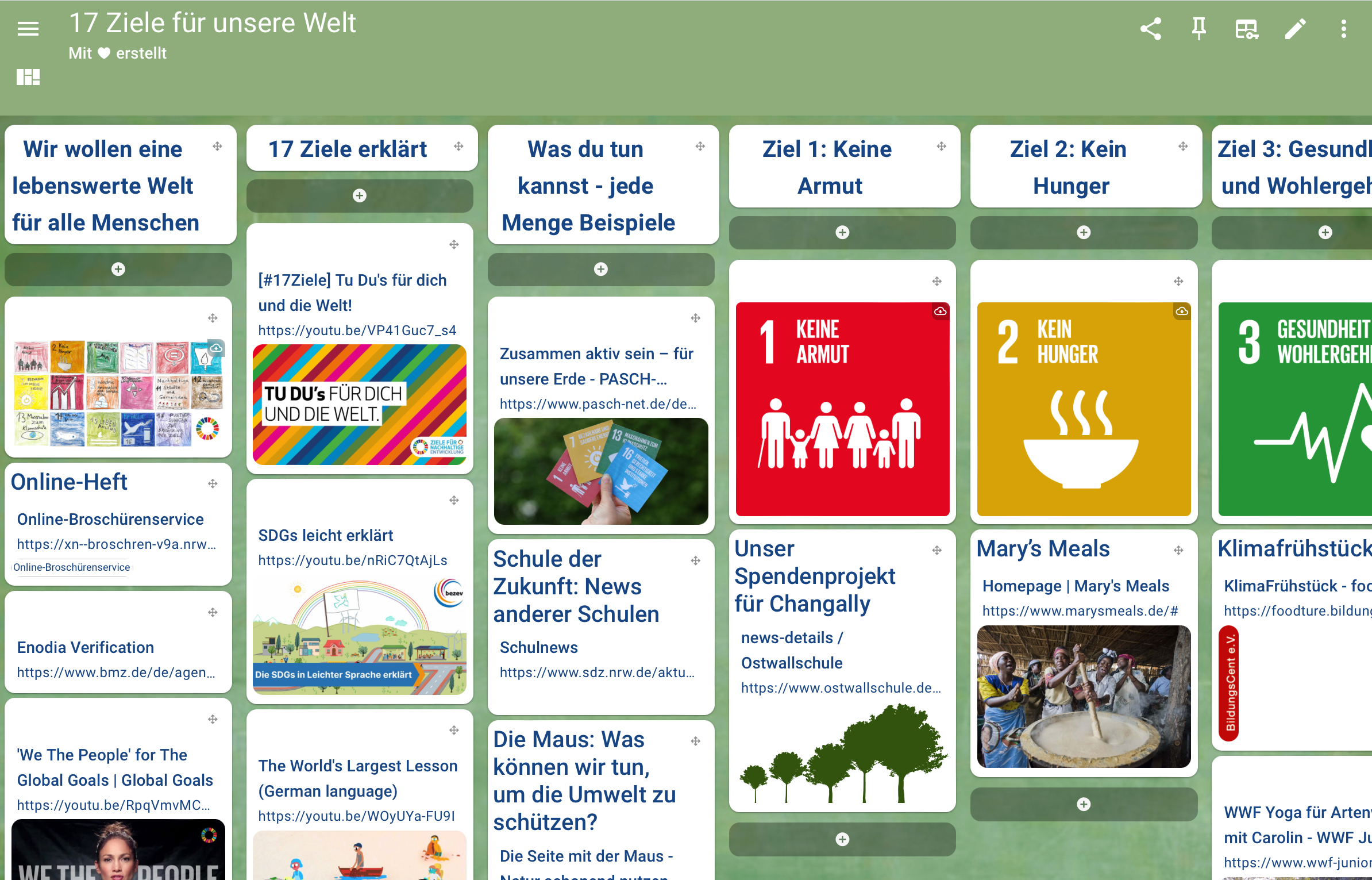Viewport: 1372px width, 880px height.
Task: Add a card below the Mary's Meals card
Action: [x=1084, y=804]
